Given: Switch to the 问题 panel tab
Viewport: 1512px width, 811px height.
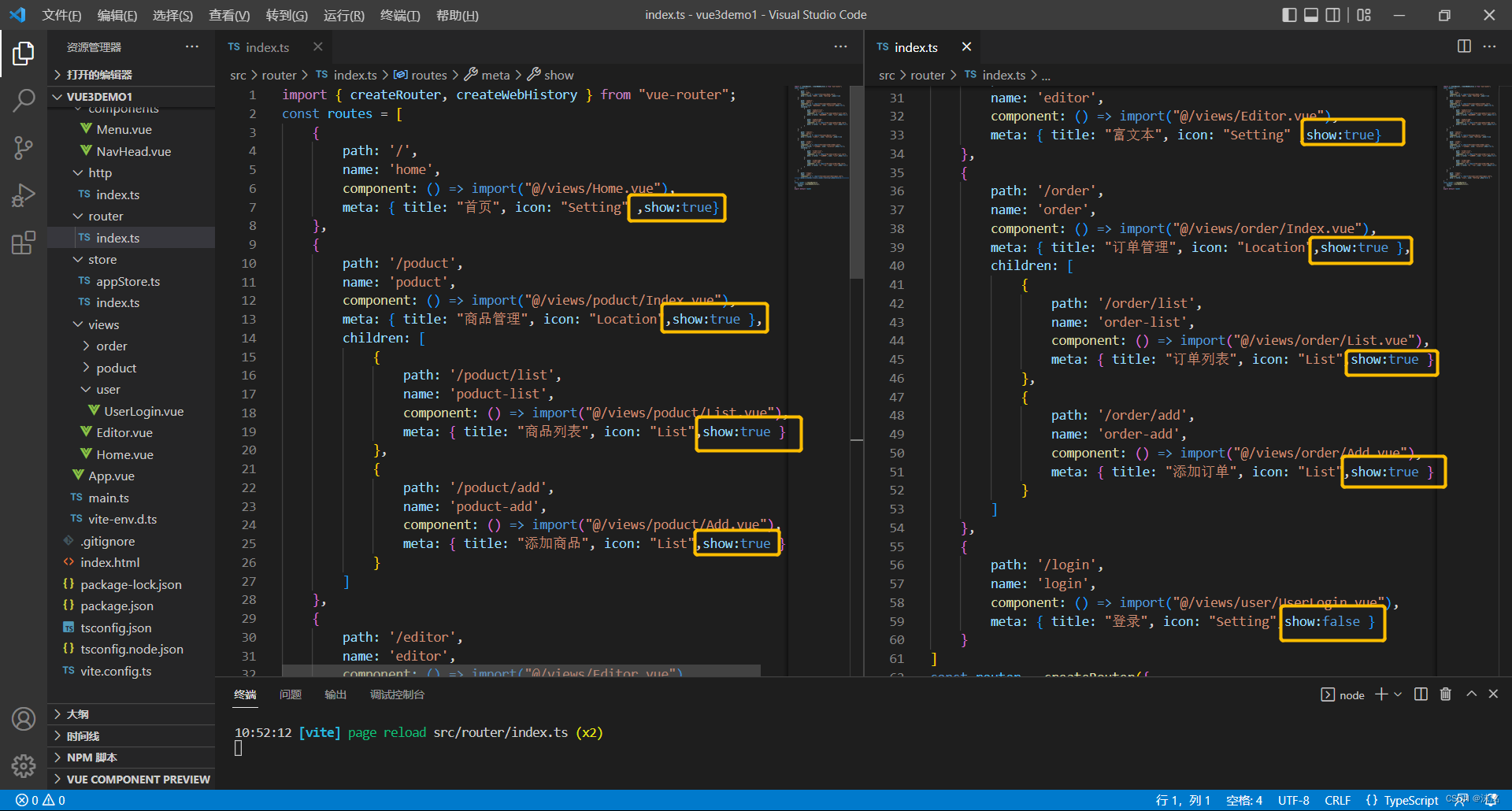Looking at the screenshot, I should (291, 694).
